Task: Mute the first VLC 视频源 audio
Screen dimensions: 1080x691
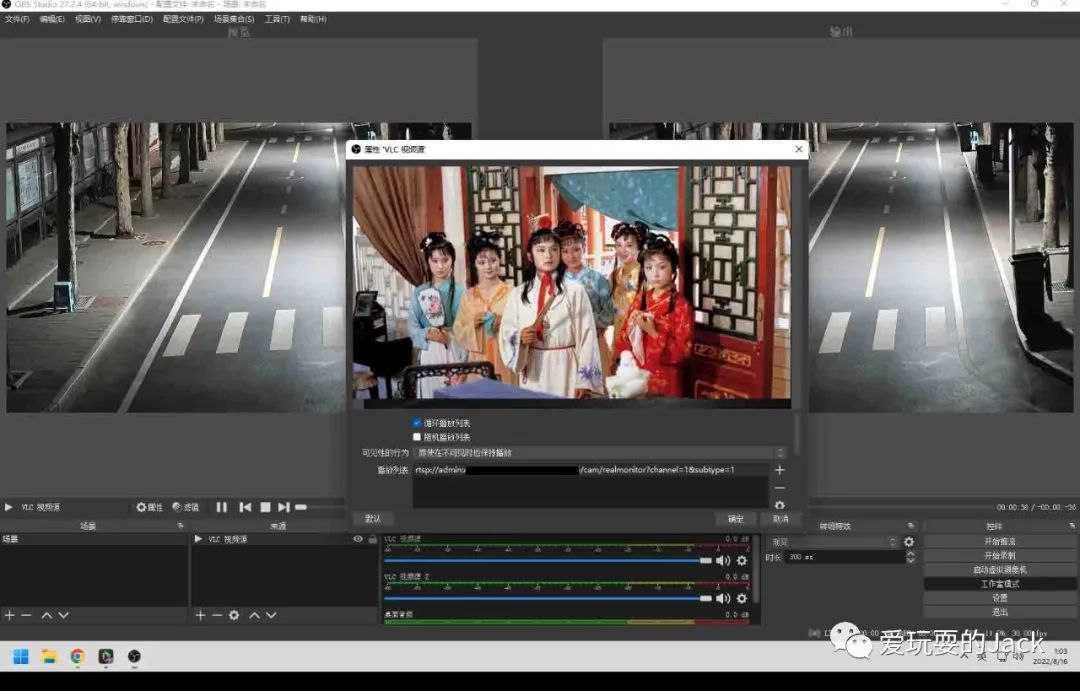Action: [723, 561]
